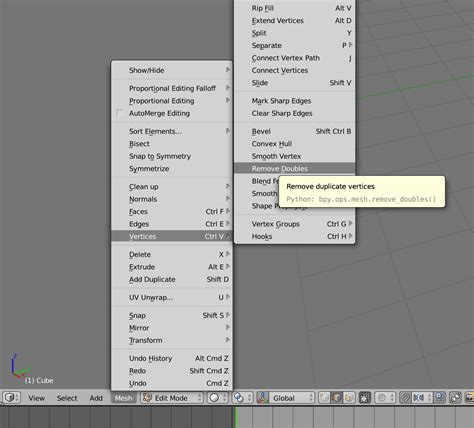Choose Split in the Vertices submenu
The image size is (474, 428).
[x=295, y=33]
